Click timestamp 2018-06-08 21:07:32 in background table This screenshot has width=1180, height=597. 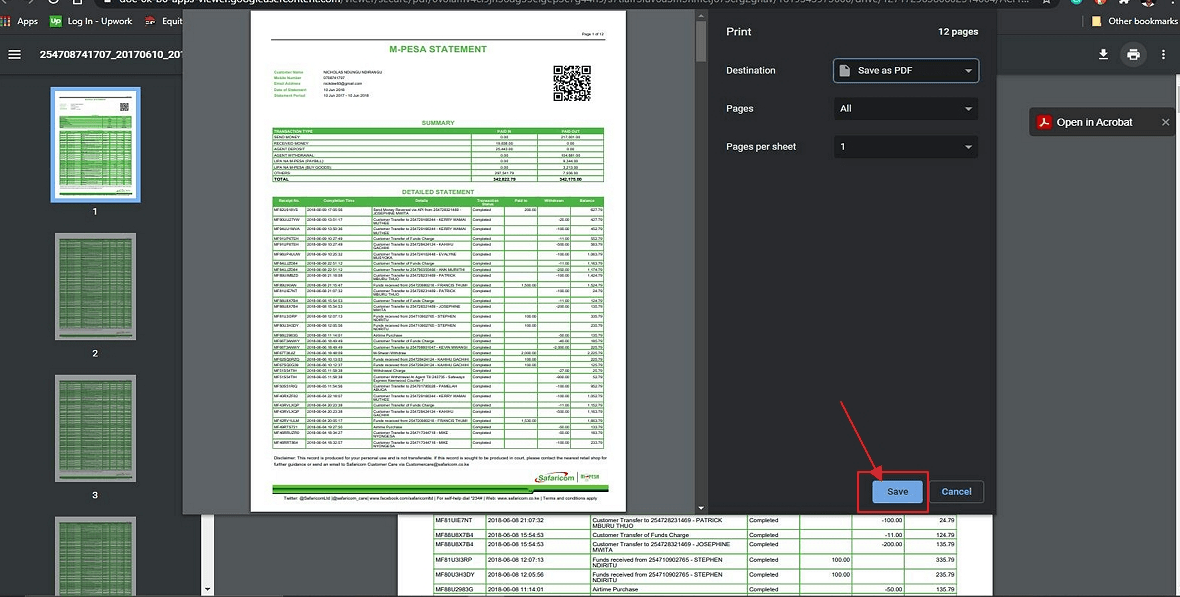tap(515, 520)
